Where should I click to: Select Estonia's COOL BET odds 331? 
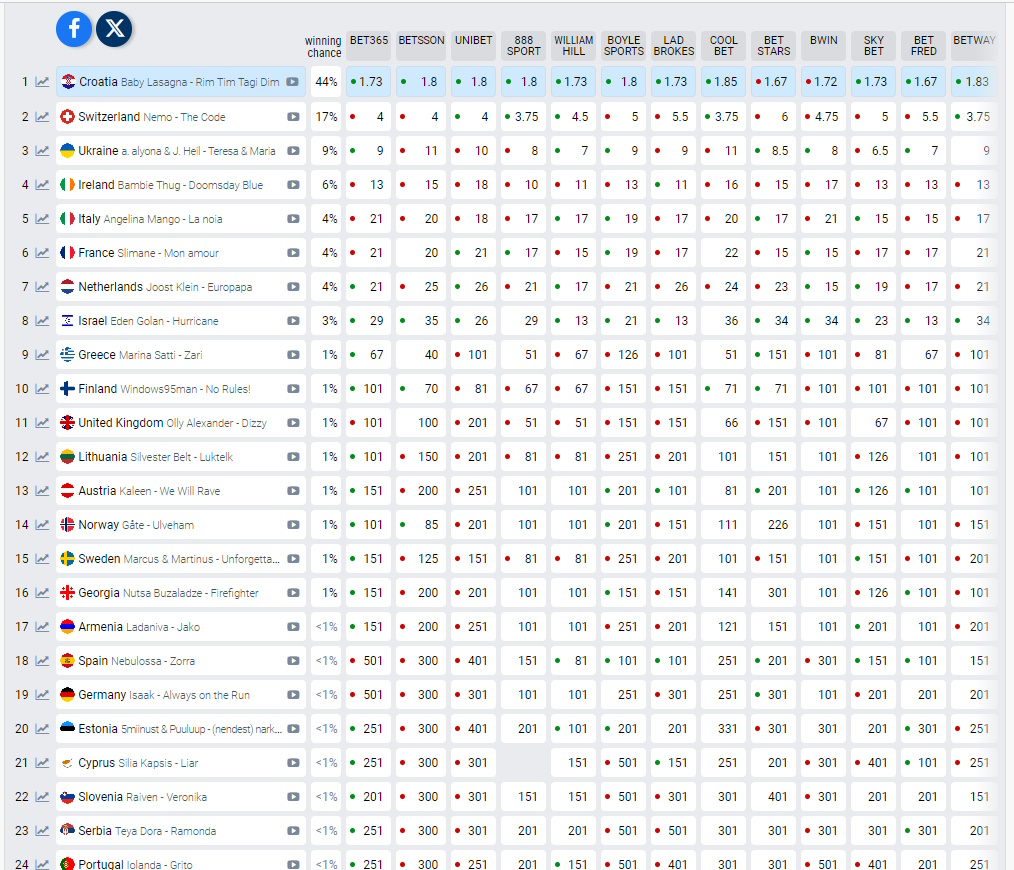pos(724,729)
